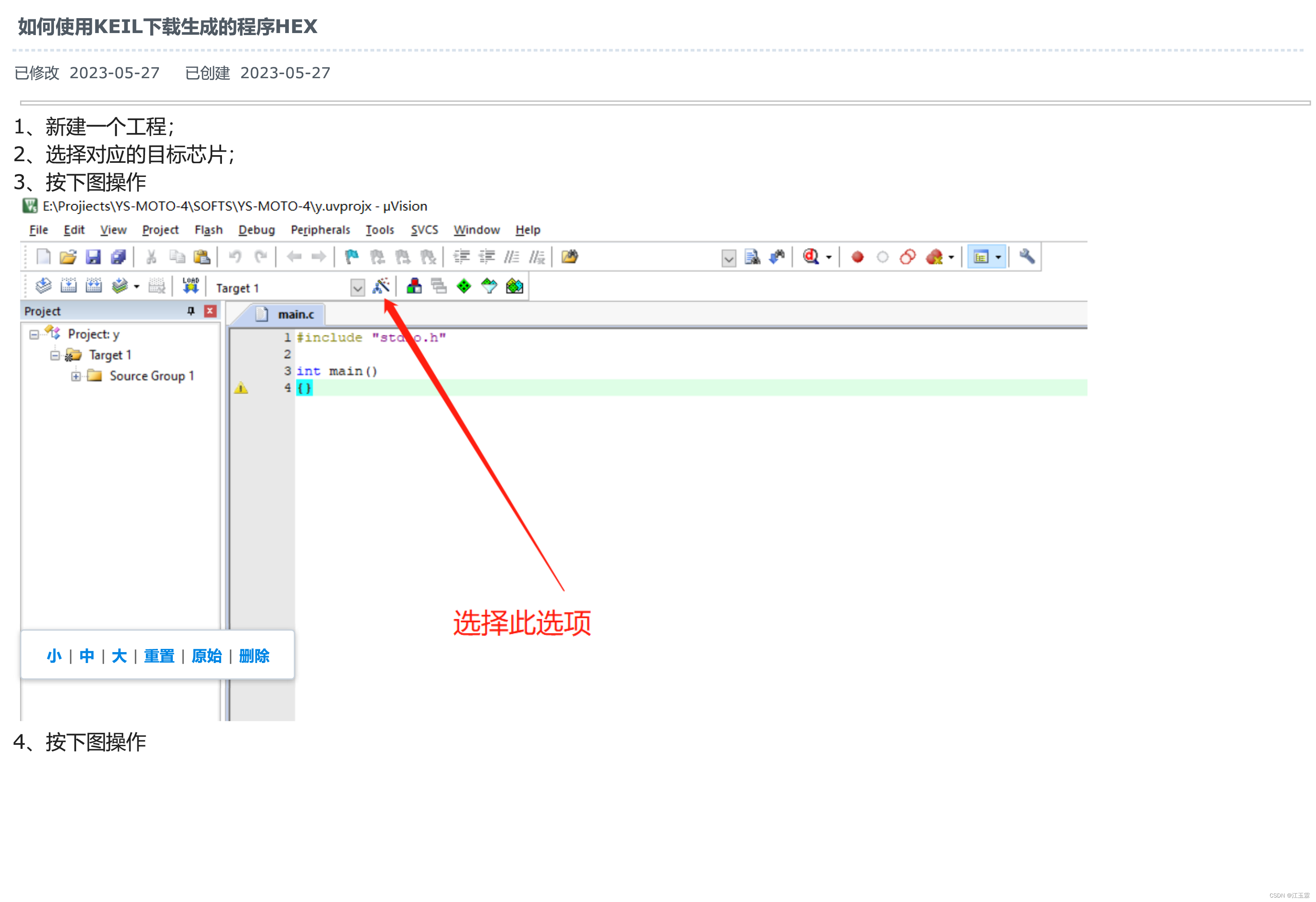
Task: Toggle auto-hide pin on the Project panel
Action: tap(191, 311)
